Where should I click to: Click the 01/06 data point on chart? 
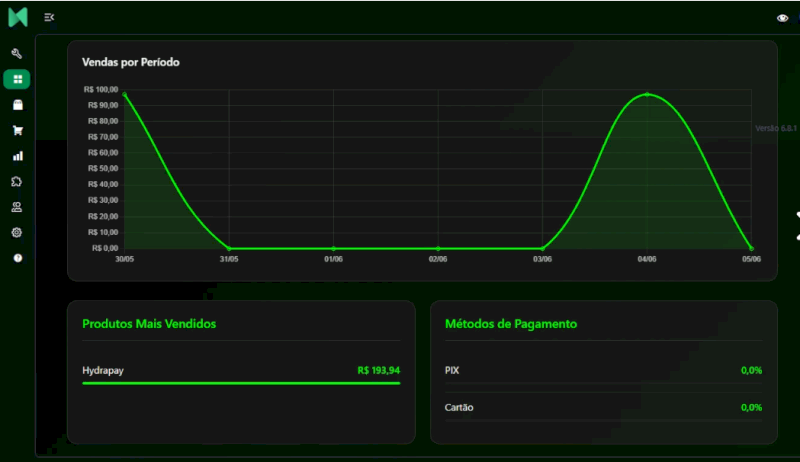(334, 248)
